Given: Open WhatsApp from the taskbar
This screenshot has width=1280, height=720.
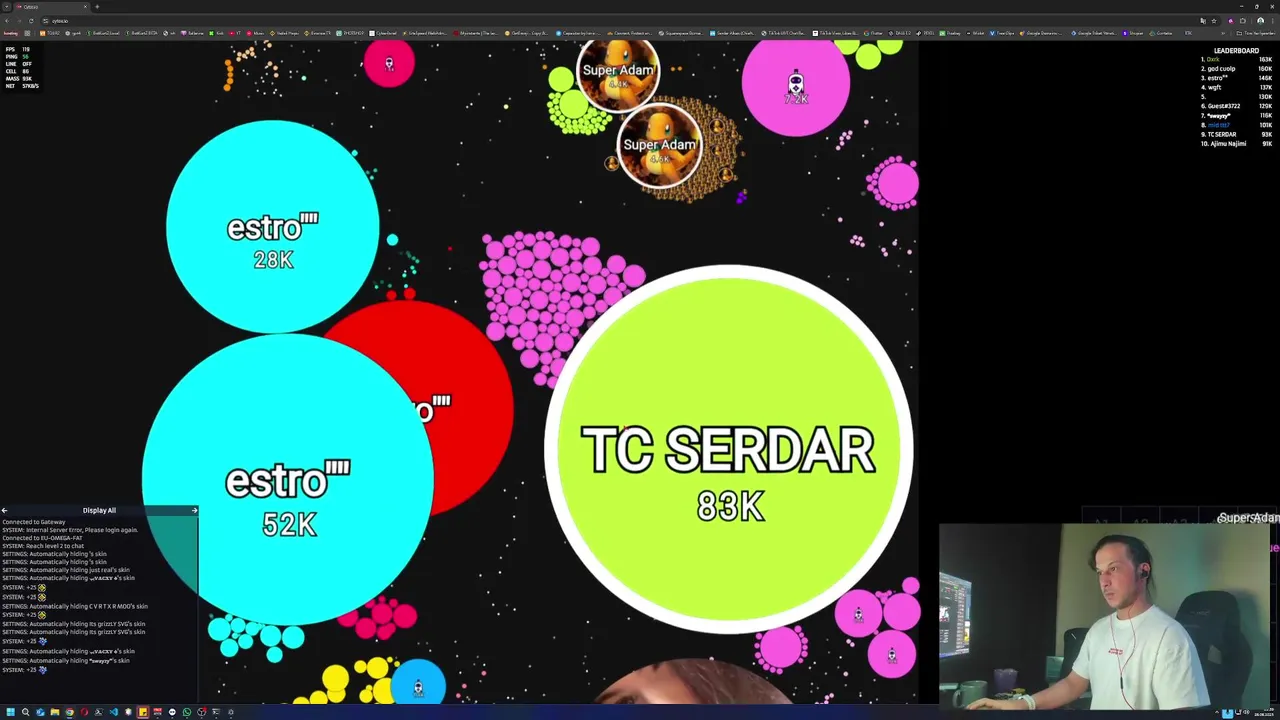Looking at the screenshot, I should pos(187,712).
